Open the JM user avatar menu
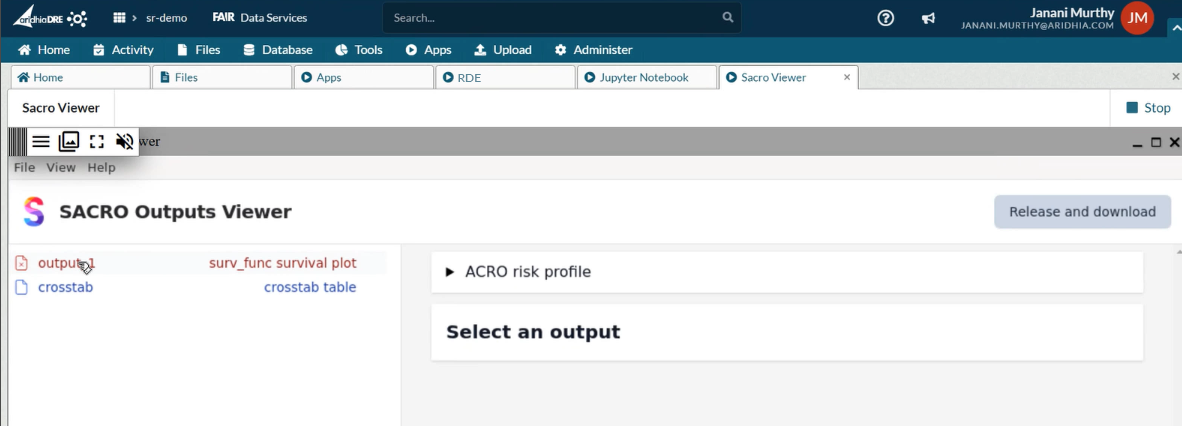 point(1137,18)
